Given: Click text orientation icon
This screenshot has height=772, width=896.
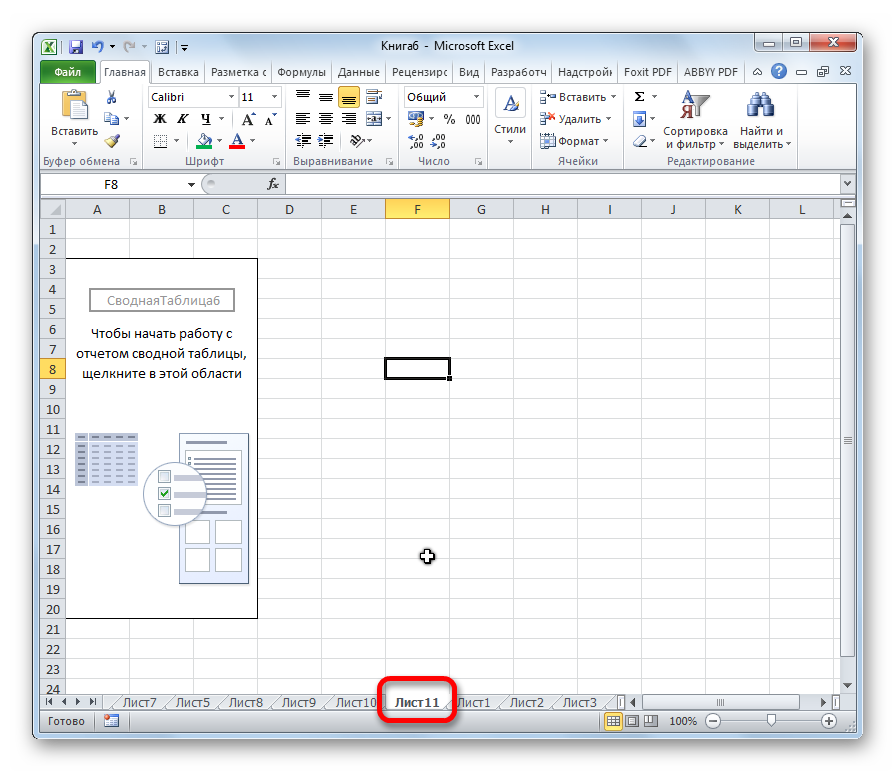Looking at the screenshot, I should click(357, 141).
